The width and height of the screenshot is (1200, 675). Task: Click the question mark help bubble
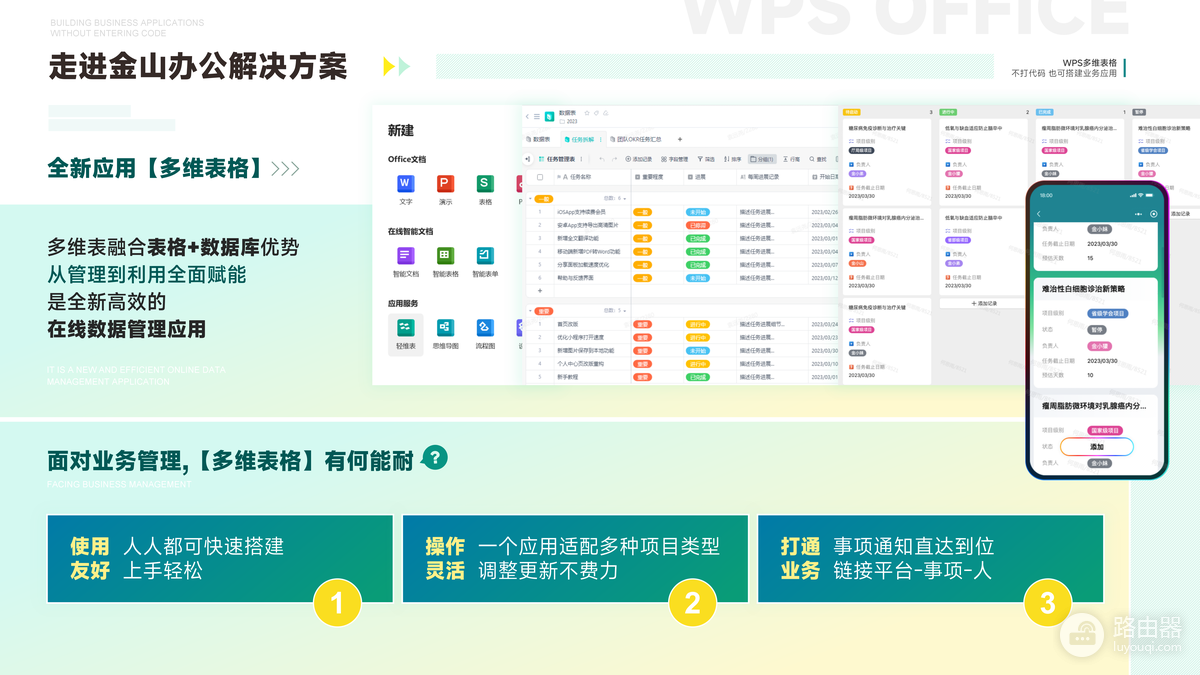coord(436,458)
